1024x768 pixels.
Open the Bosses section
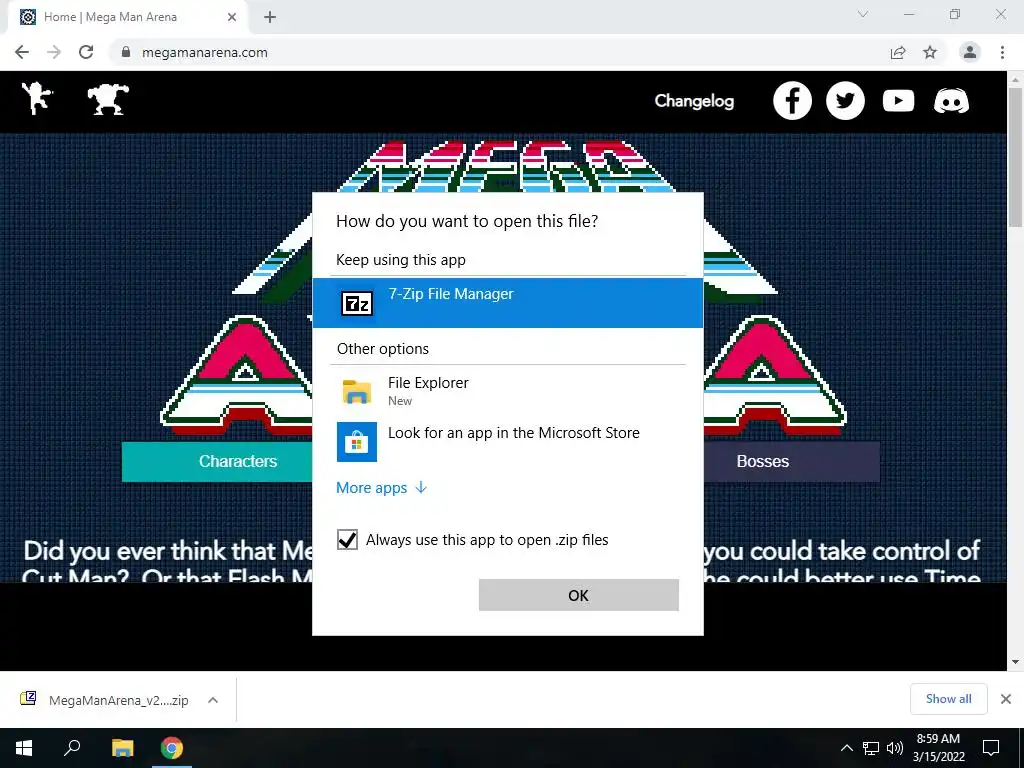point(792,462)
